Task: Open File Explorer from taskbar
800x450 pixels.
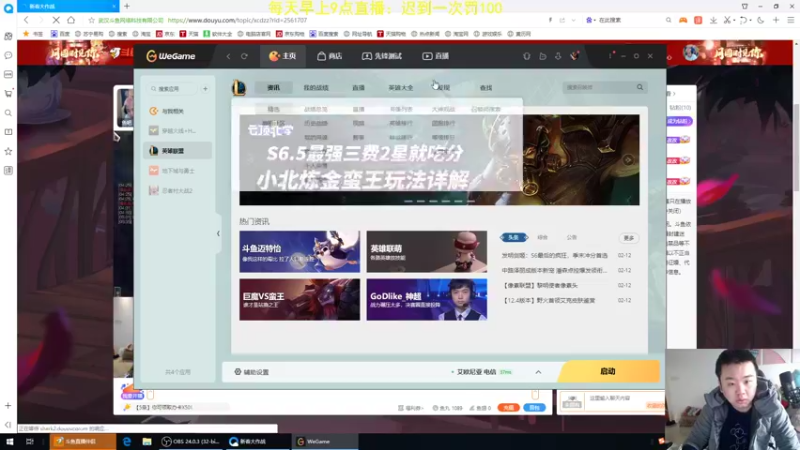Action: point(147,442)
